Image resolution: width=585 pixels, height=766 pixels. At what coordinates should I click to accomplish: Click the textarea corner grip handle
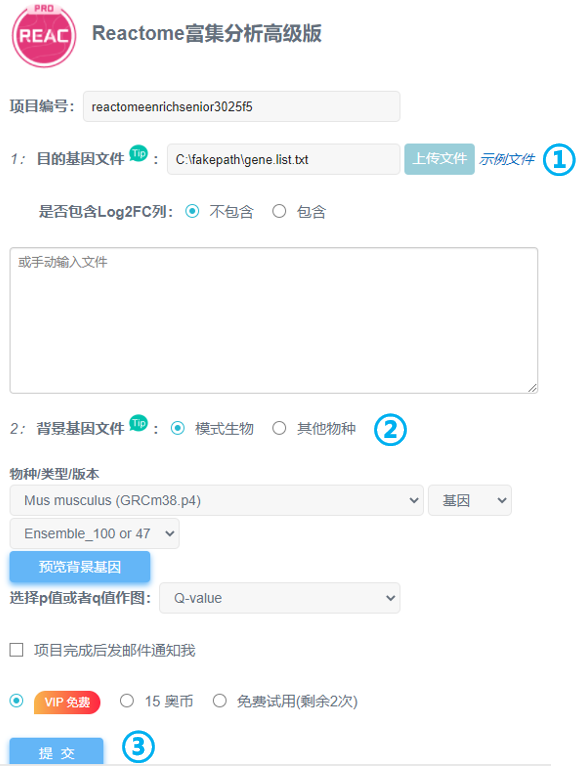click(x=532, y=388)
